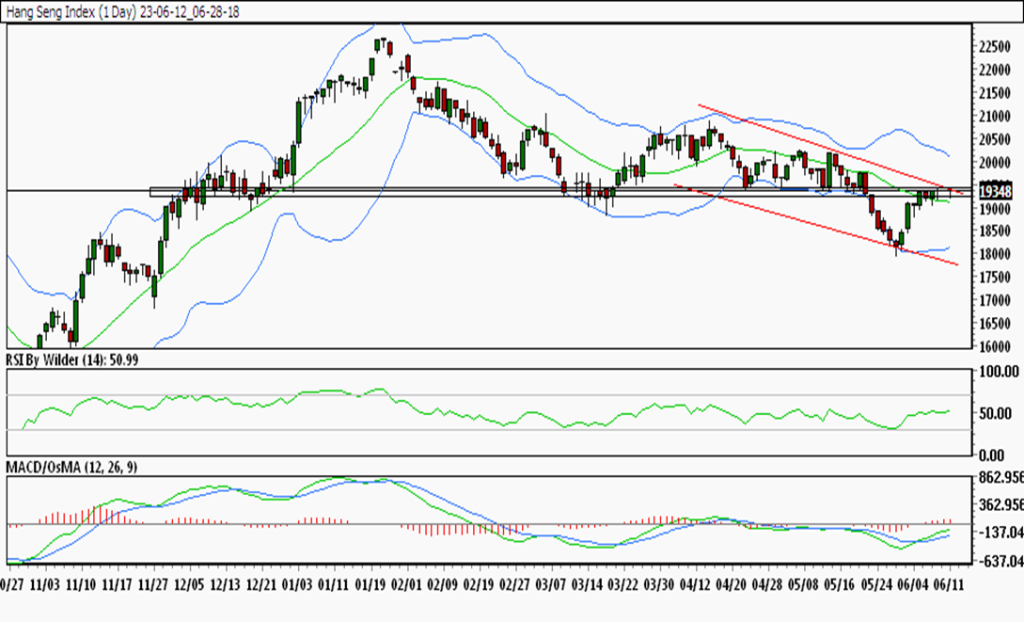Image resolution: width=1024 pixels, height=622 pixels.
Task: Click the 20500 price axis label
Action: coord(995,139)
